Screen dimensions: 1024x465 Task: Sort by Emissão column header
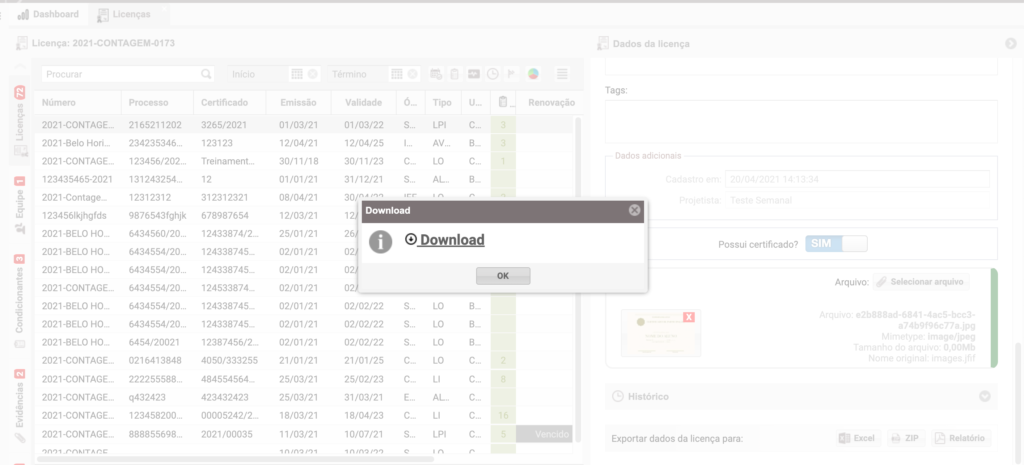298,103
